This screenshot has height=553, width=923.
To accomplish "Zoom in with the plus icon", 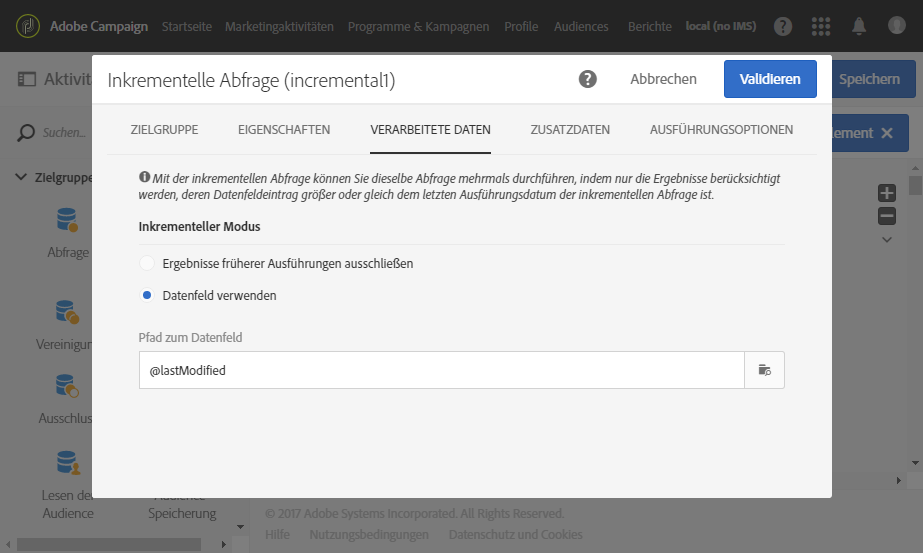I will pos(887,193).
